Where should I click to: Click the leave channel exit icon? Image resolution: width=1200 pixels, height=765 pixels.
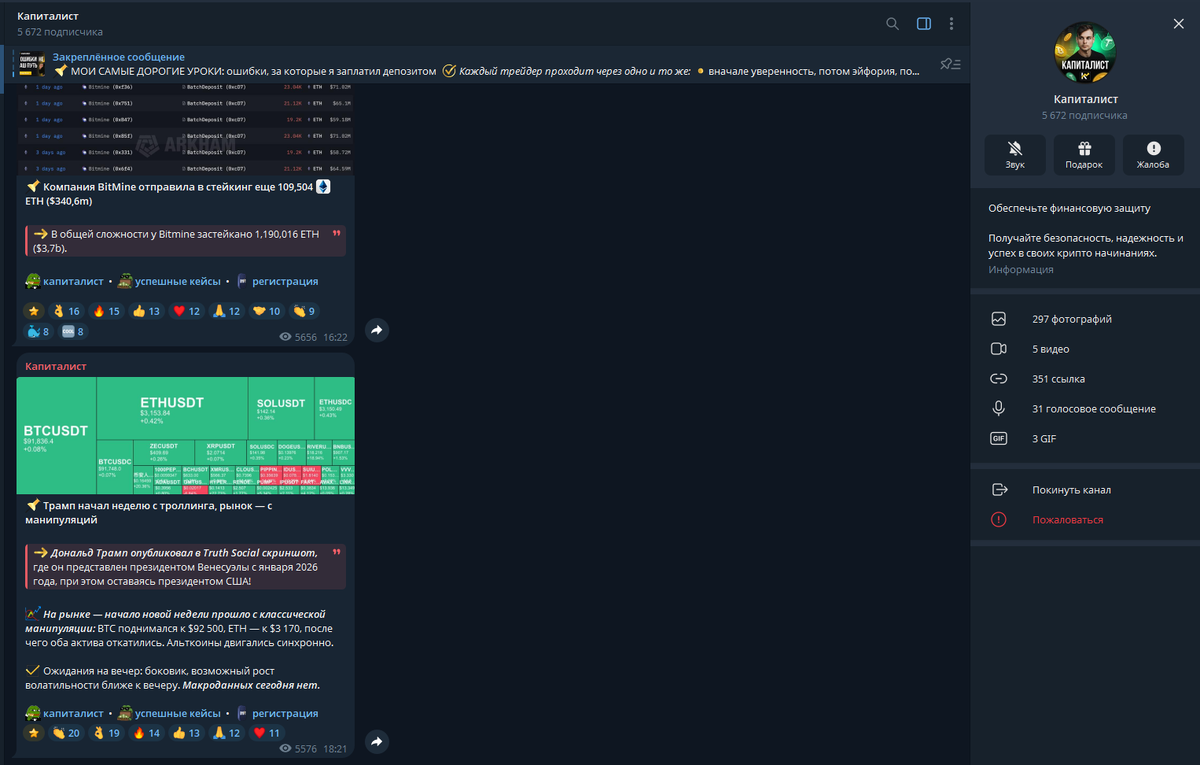[x=998, y=490]
